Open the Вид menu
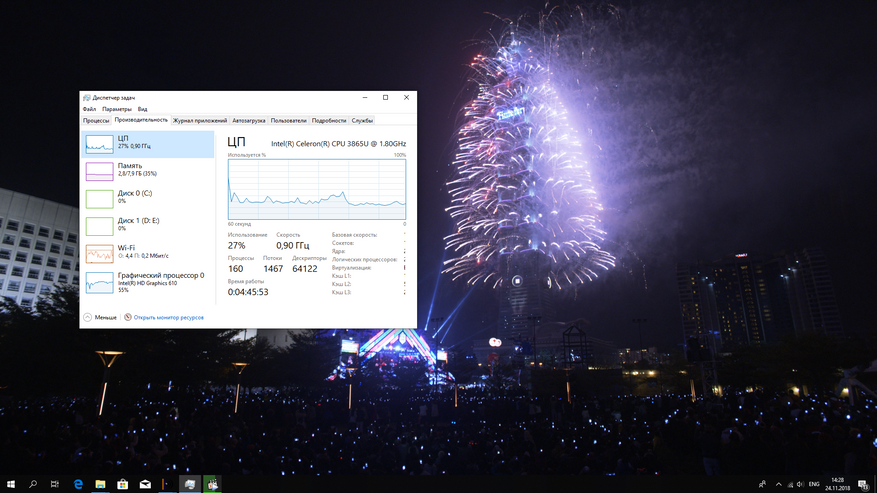The width and height of the screenshot is (877, 493). 142,109
